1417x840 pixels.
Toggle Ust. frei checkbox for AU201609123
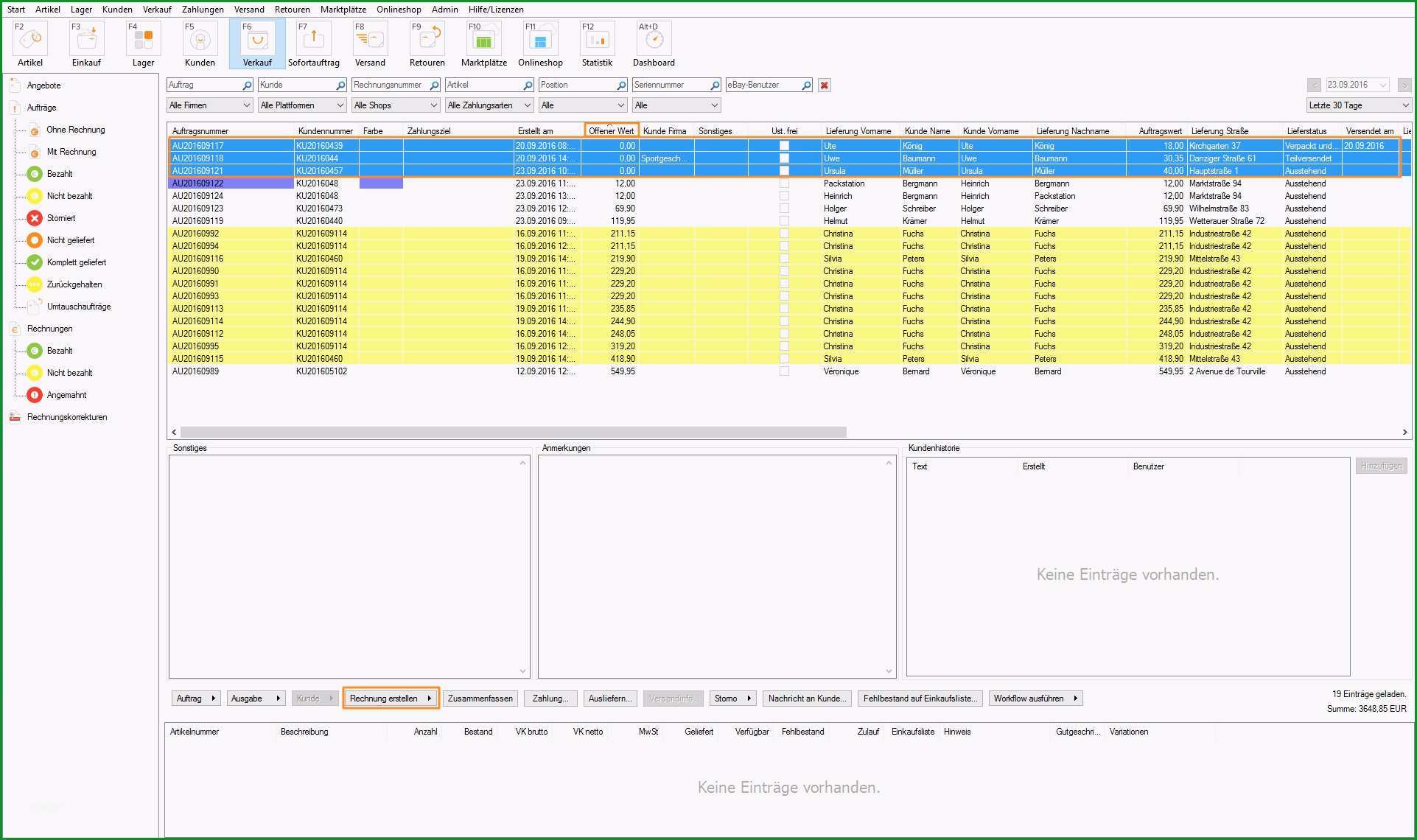[x=784, y=209]
